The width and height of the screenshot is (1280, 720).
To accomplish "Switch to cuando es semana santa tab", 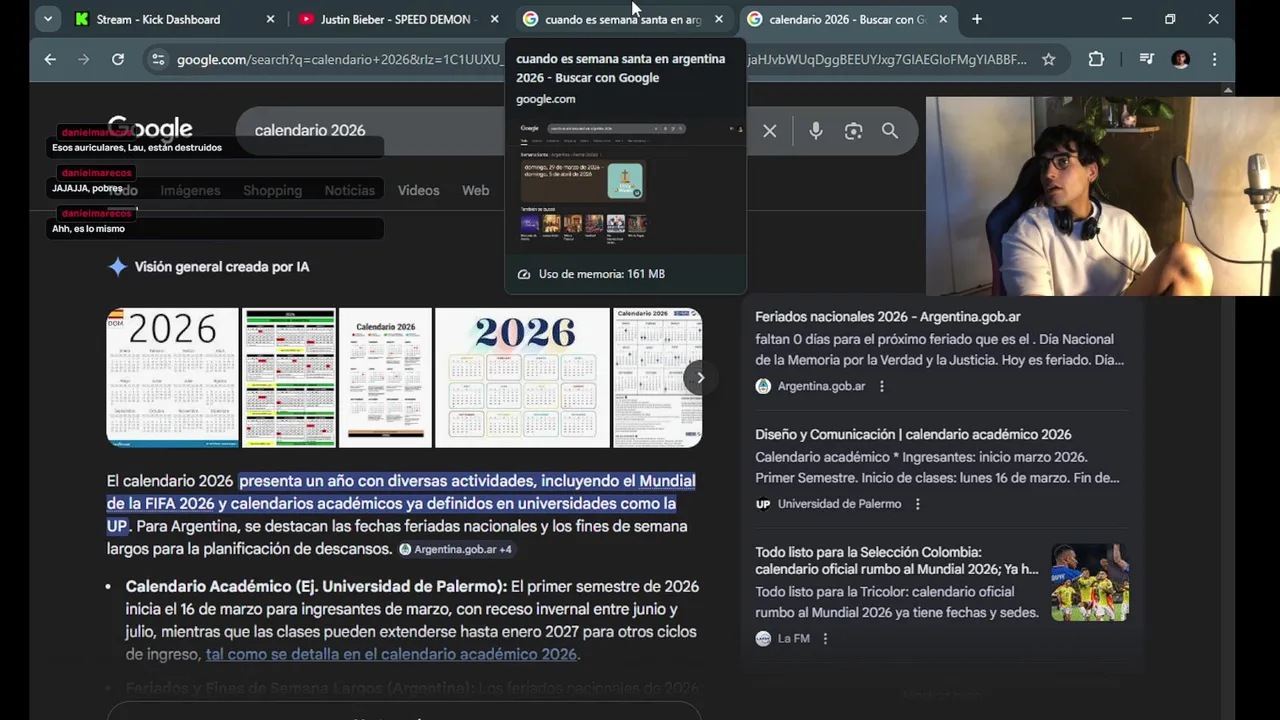I will tap(621, 19).
